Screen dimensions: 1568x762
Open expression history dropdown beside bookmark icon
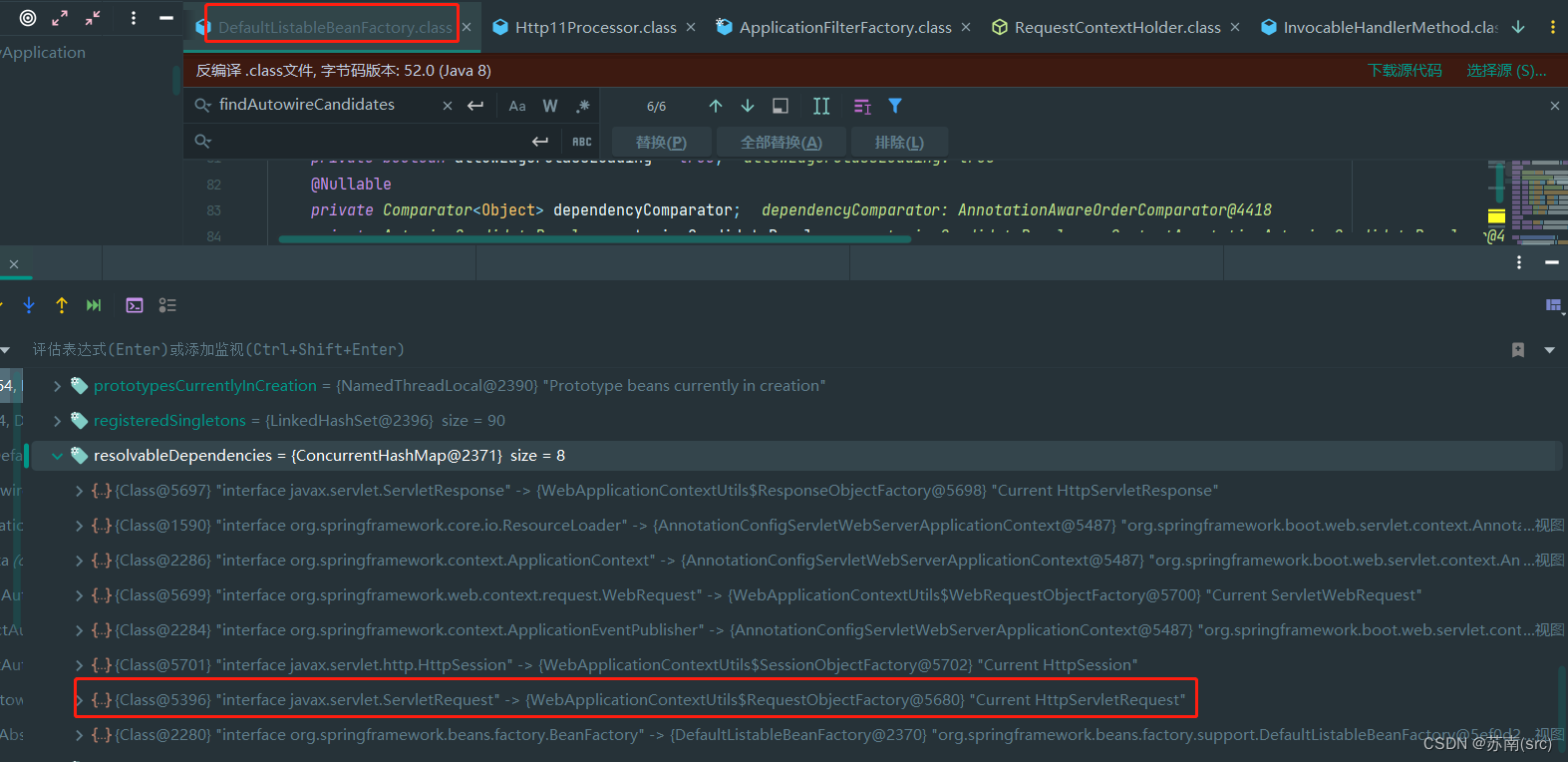point(1550,350)
